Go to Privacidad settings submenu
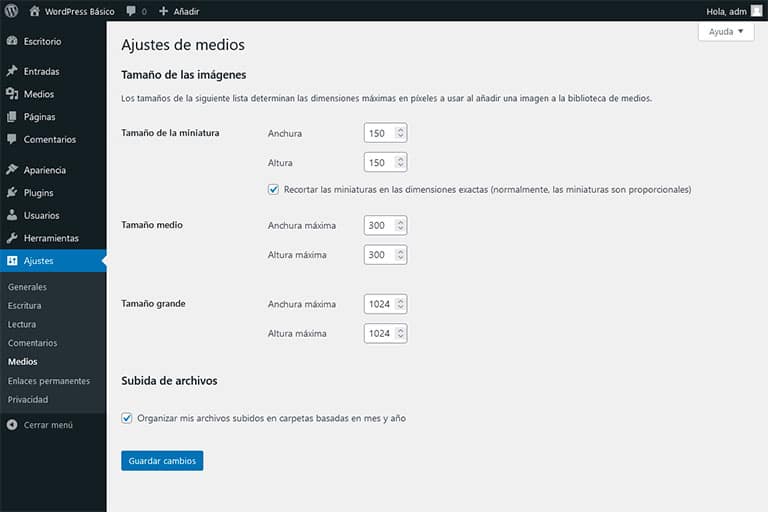Viewport: 768px width, 512px height. [28, 399]
